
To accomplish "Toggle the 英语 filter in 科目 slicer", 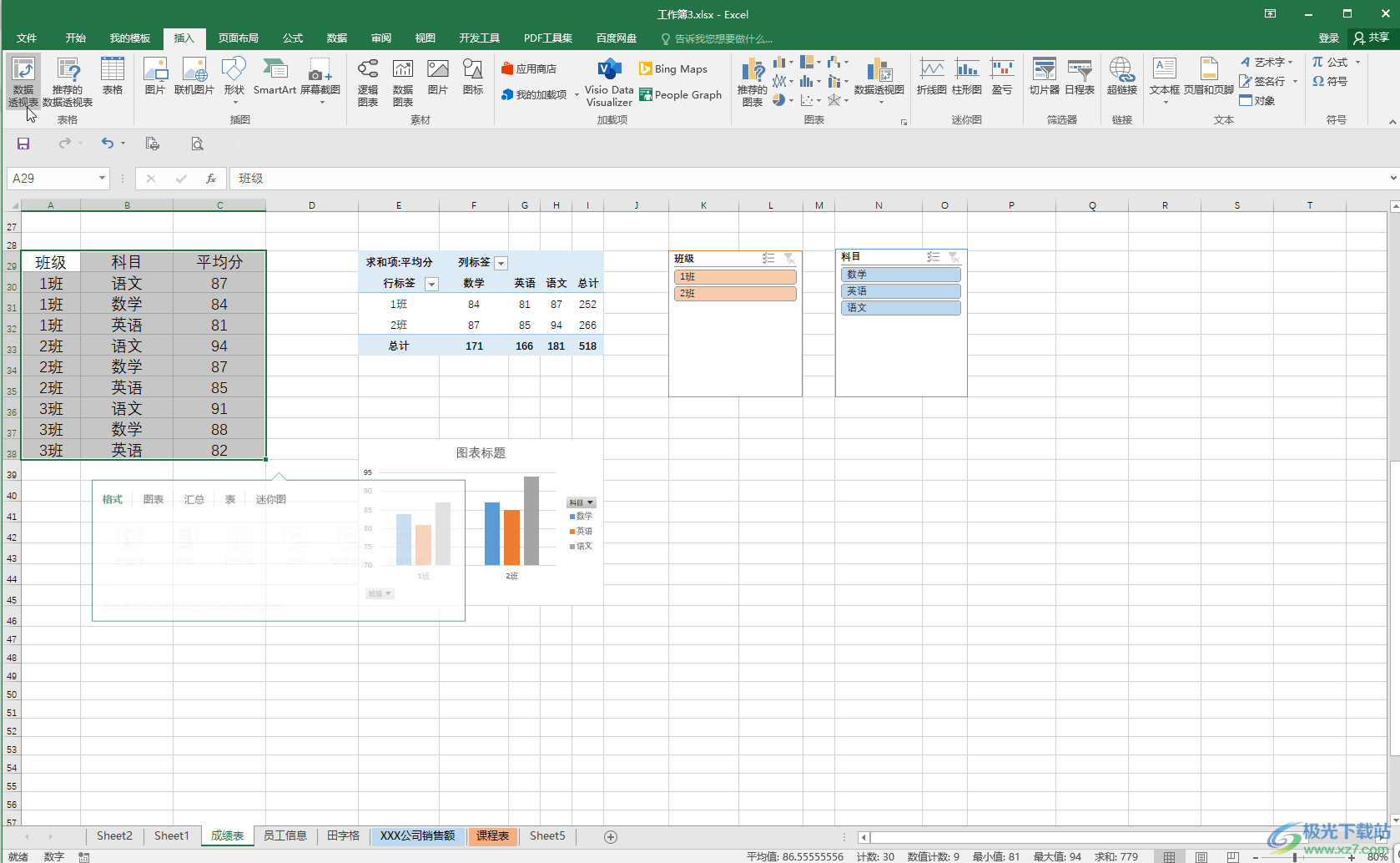I will (901, 291).
